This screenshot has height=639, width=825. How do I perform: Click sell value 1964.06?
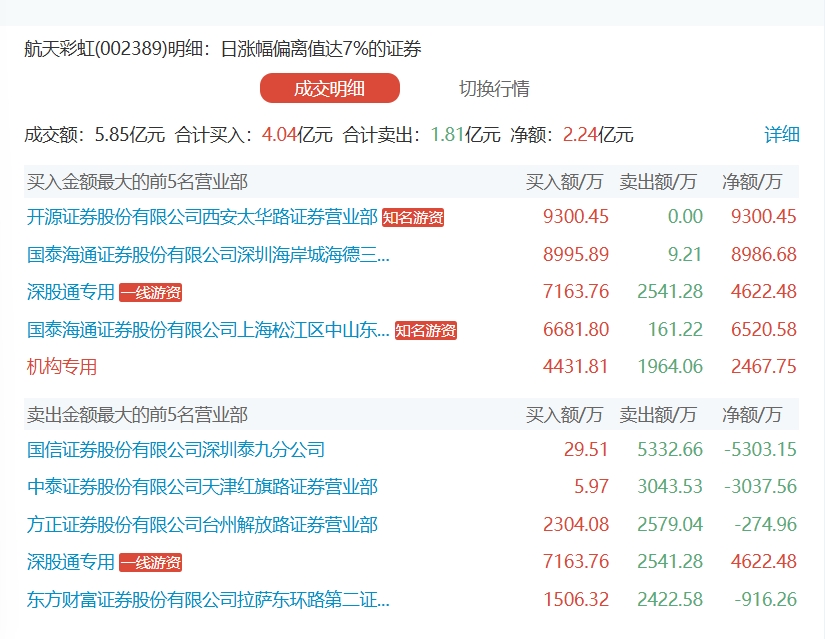670,367
